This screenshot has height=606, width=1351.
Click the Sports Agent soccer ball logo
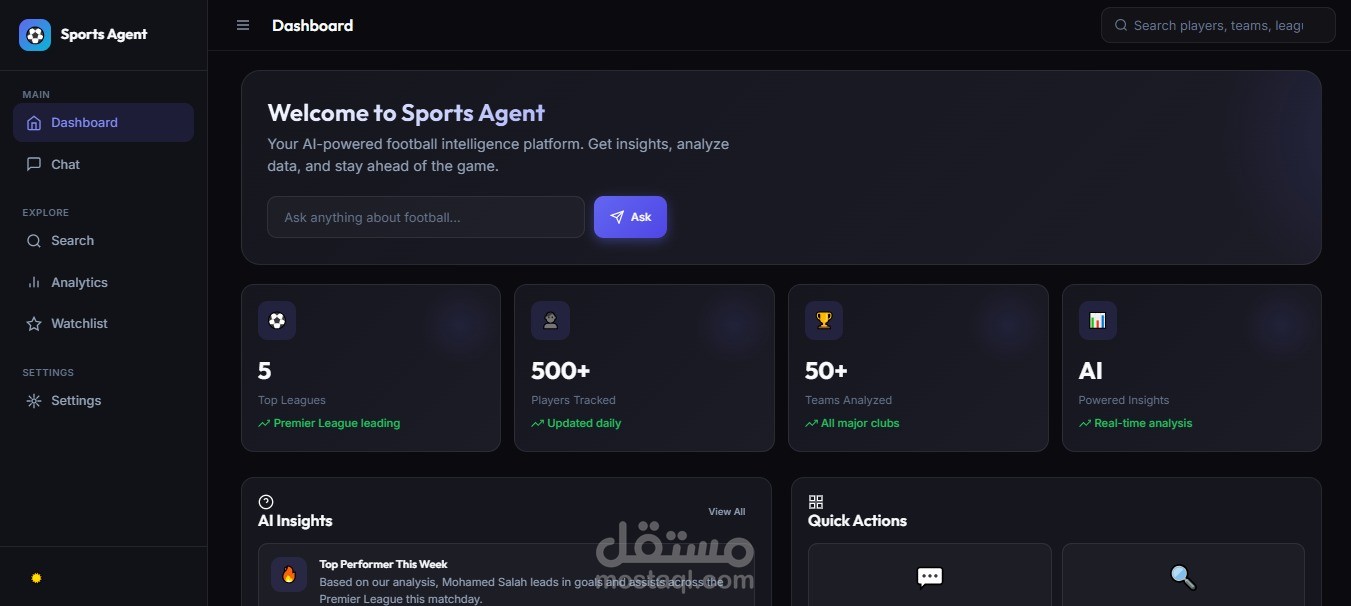click(35, 35)
